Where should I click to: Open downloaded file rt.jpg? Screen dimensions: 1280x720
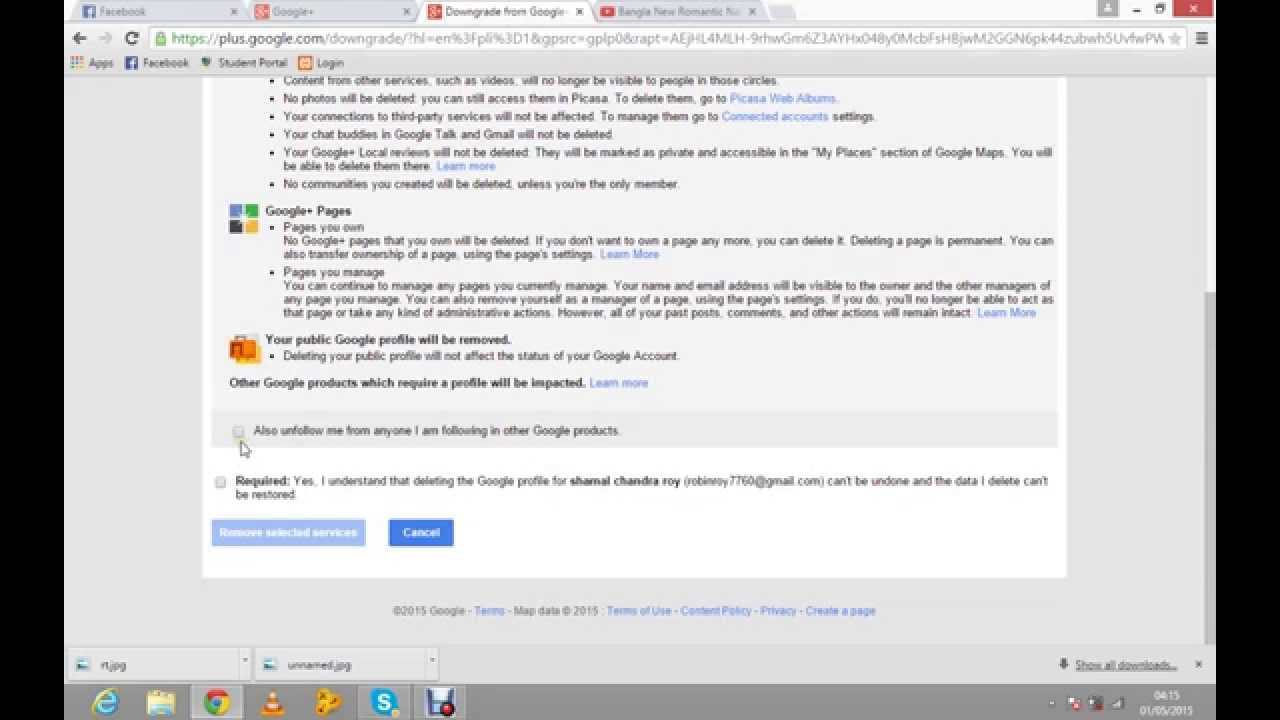(x=154, y=665)
